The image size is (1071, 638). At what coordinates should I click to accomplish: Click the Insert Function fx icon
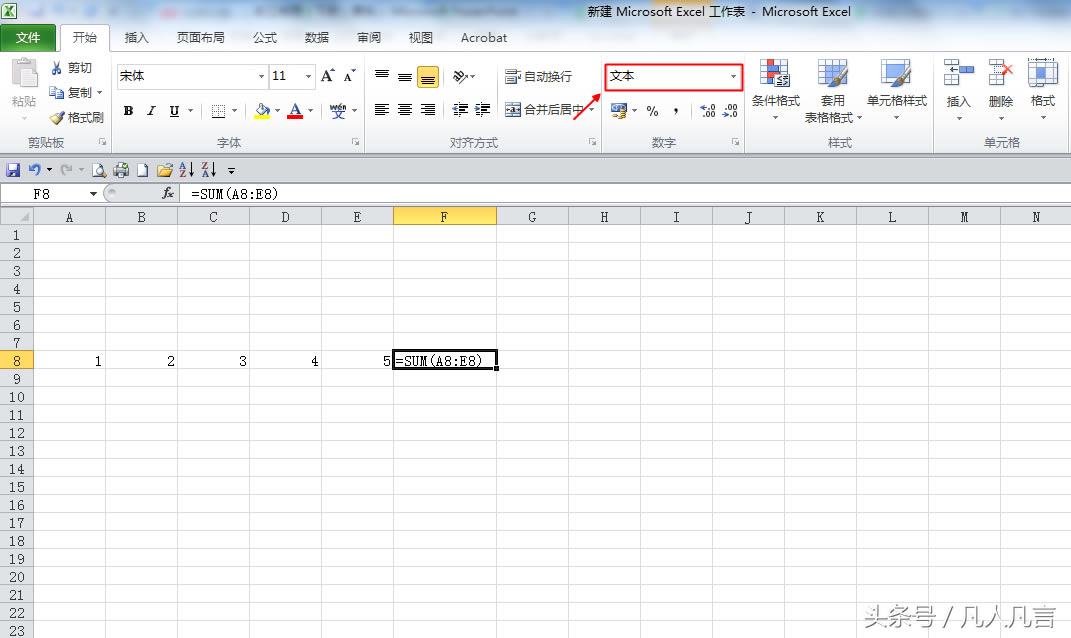(168, 194)
